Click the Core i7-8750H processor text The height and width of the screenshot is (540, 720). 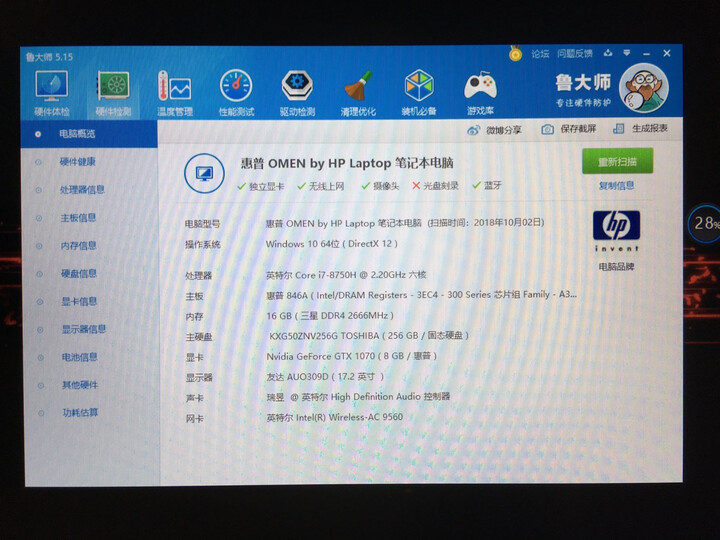(x=346, y=275)
